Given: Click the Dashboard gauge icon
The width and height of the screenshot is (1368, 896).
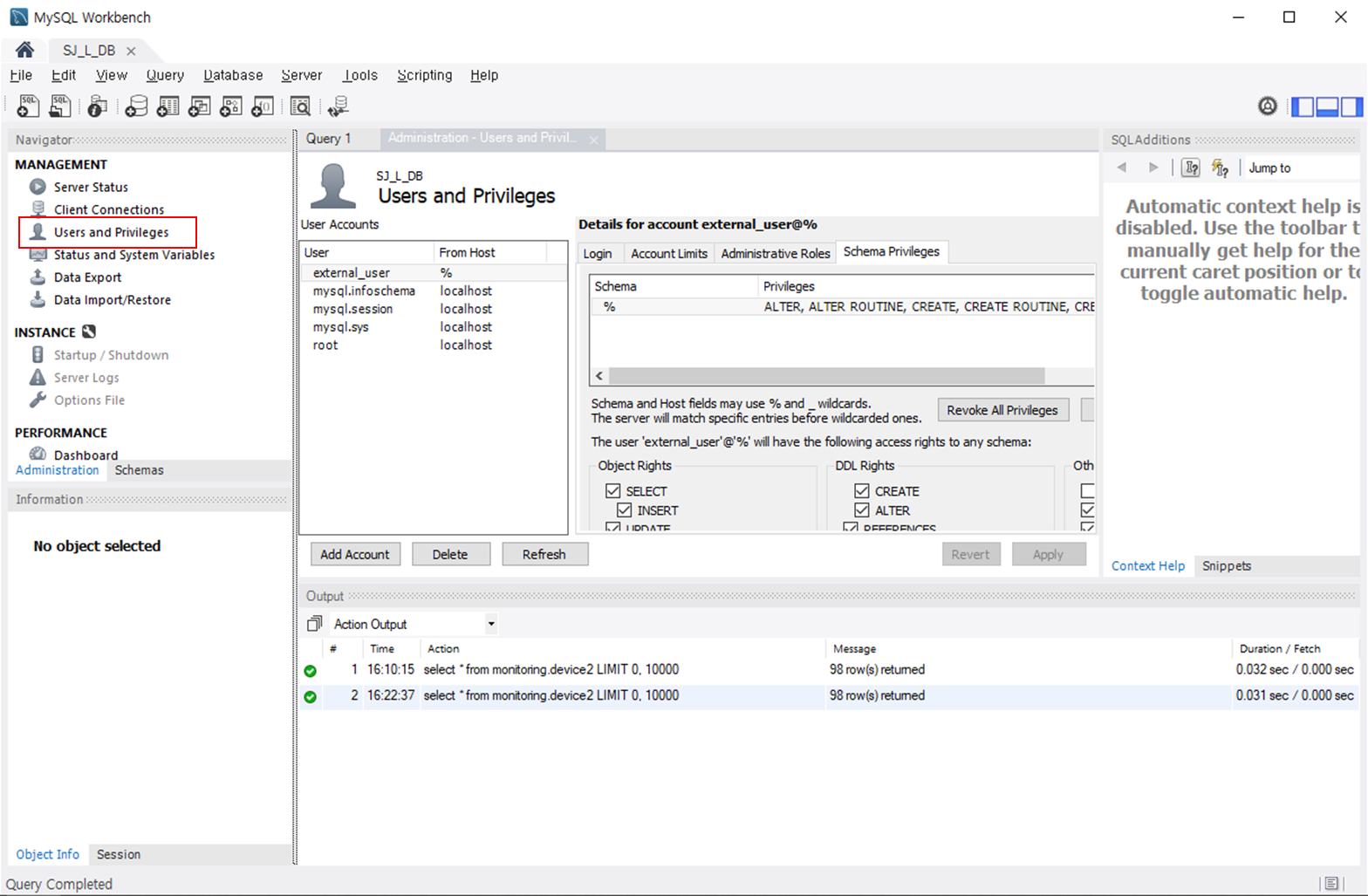Looking at the screenshot, I should tap(38, 454).
